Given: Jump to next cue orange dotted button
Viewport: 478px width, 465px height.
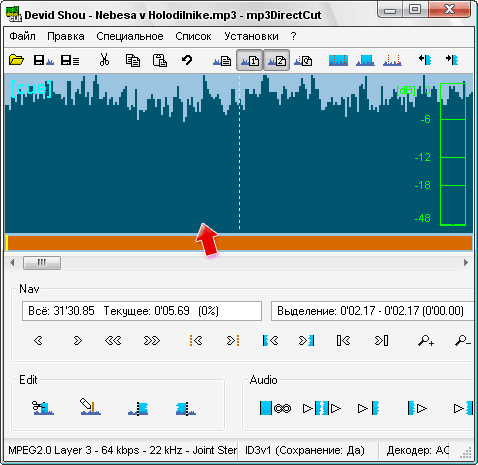Looking at the screenshot, I should (x=233, y=341).
